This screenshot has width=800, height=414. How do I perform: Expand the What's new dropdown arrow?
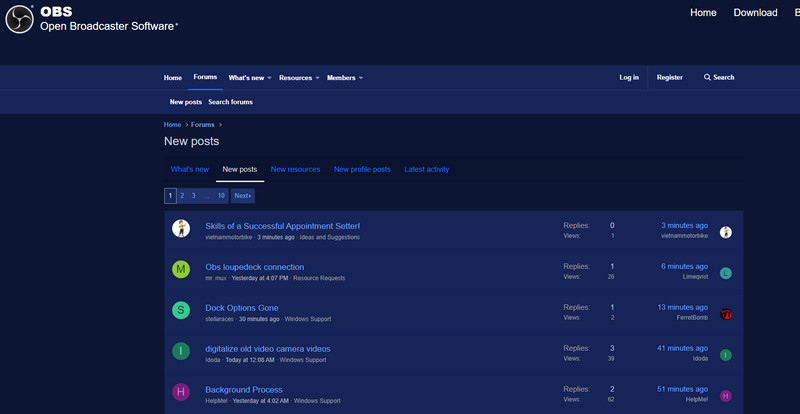(269, 78)
